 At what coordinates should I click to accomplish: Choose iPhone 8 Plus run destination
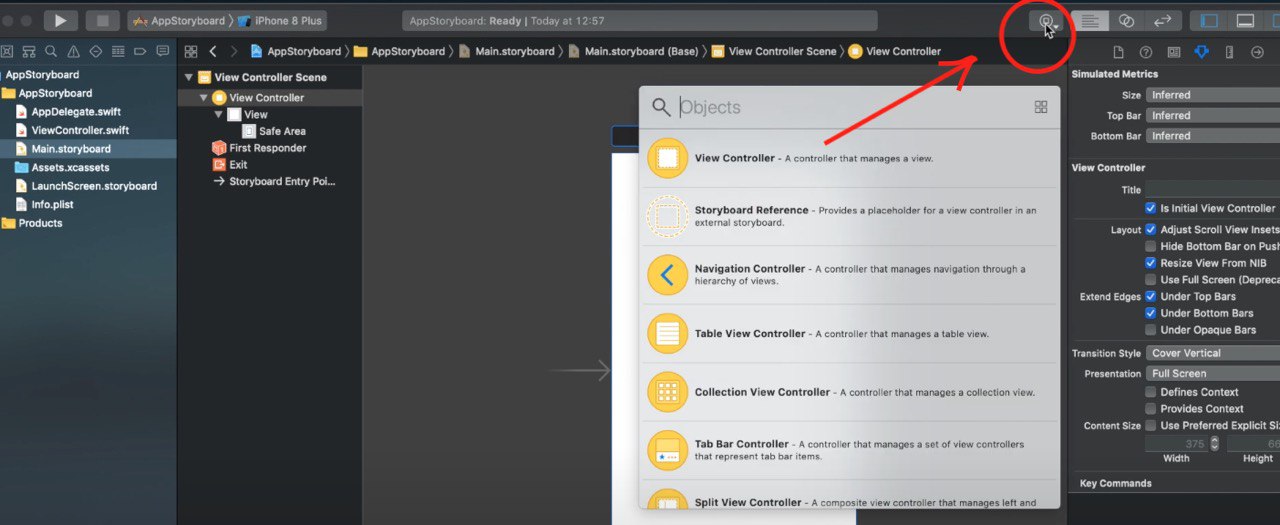279,21
